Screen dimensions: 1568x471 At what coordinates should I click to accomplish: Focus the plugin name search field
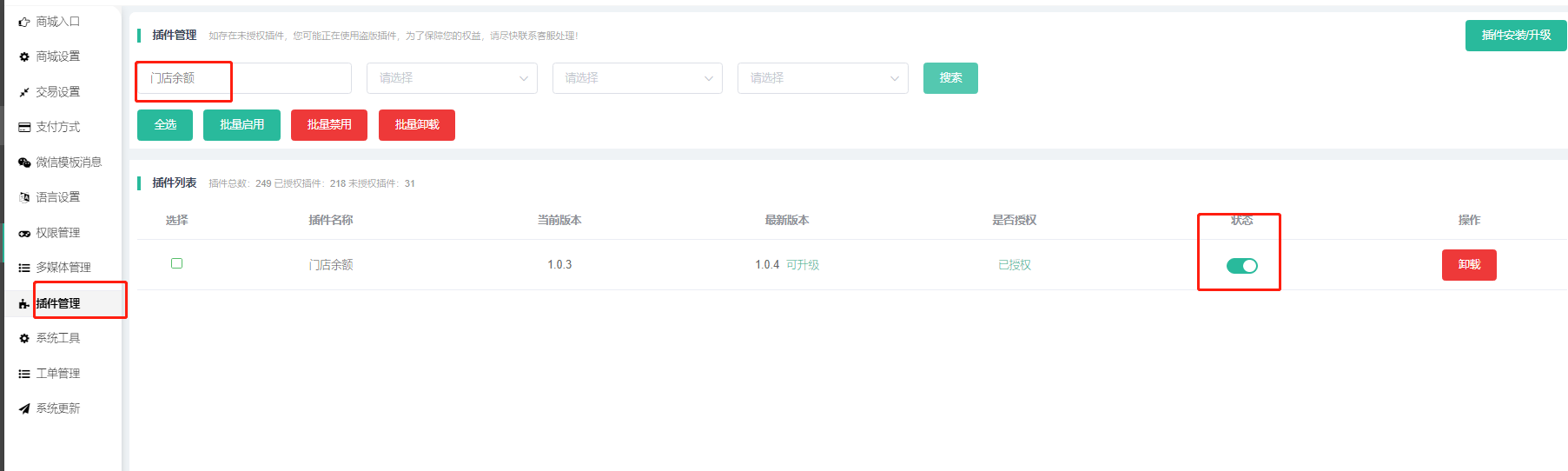[x=244, y=78]
